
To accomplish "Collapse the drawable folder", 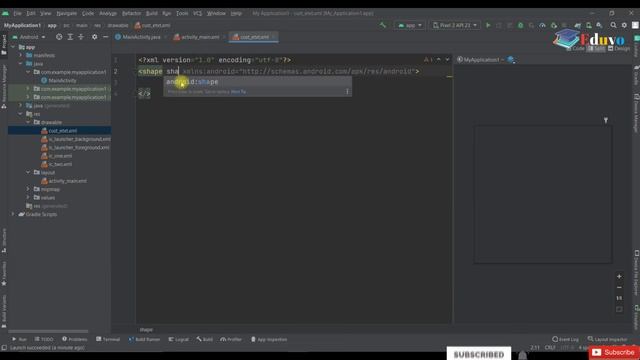I will [28, 122].
